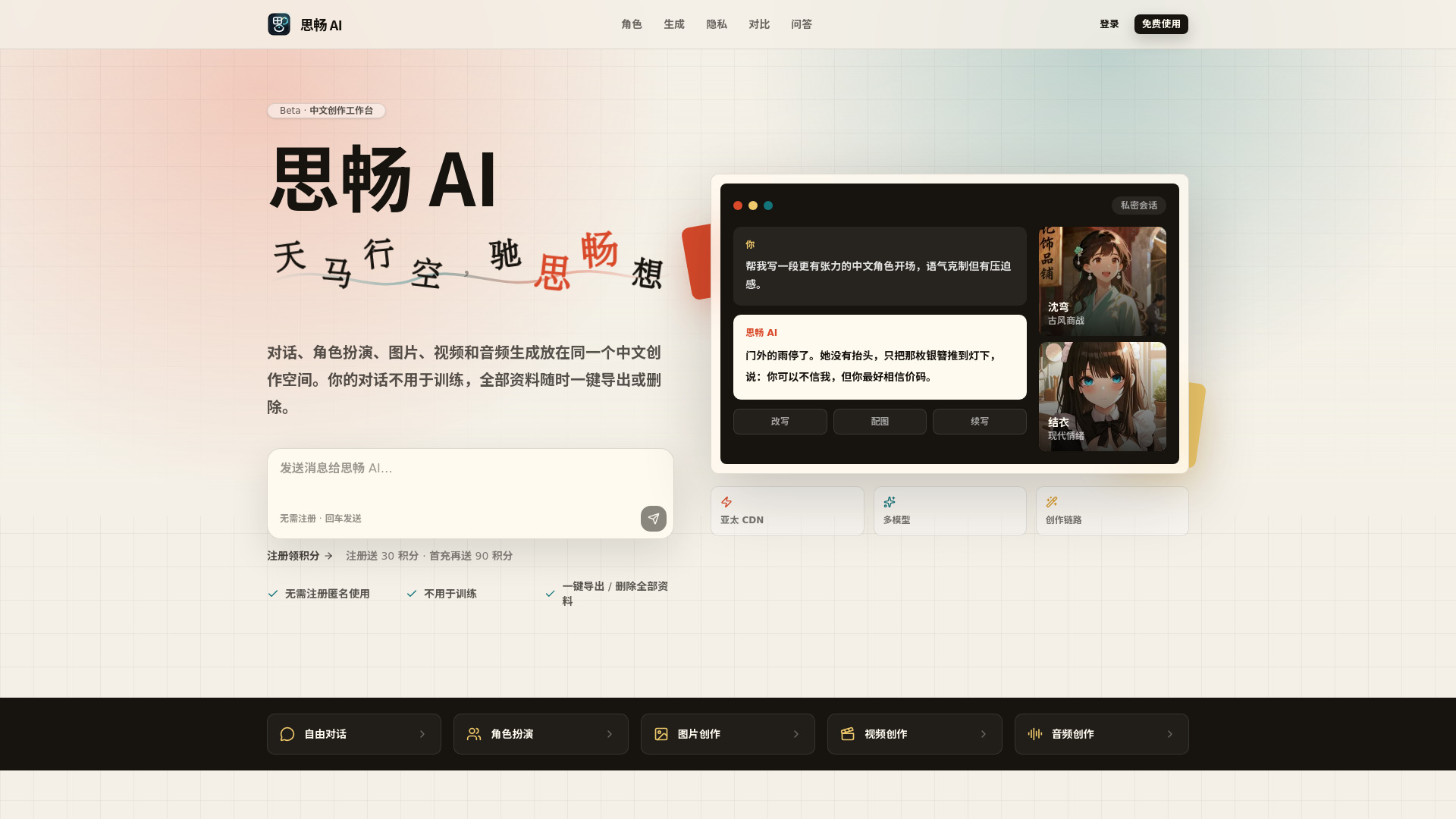Click the 免费使用 button

[1161, 24]
